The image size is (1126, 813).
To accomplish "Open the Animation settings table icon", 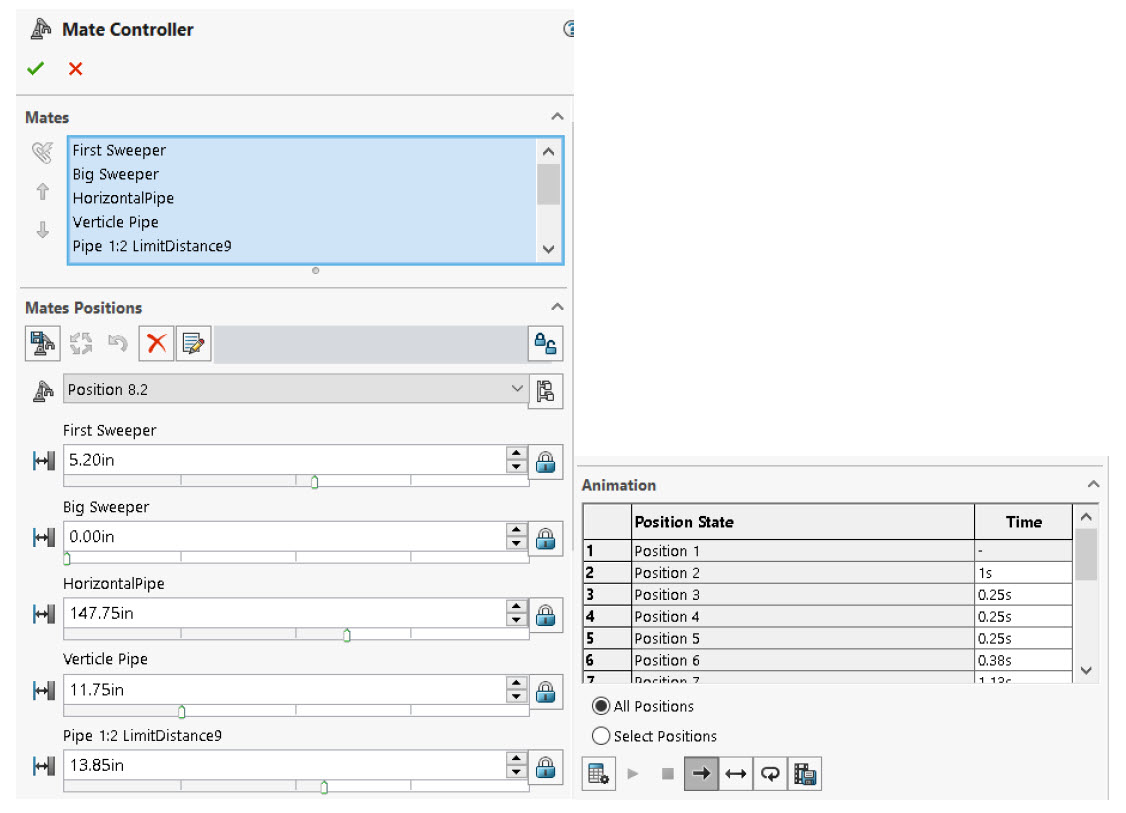I will tap(598, 772).
